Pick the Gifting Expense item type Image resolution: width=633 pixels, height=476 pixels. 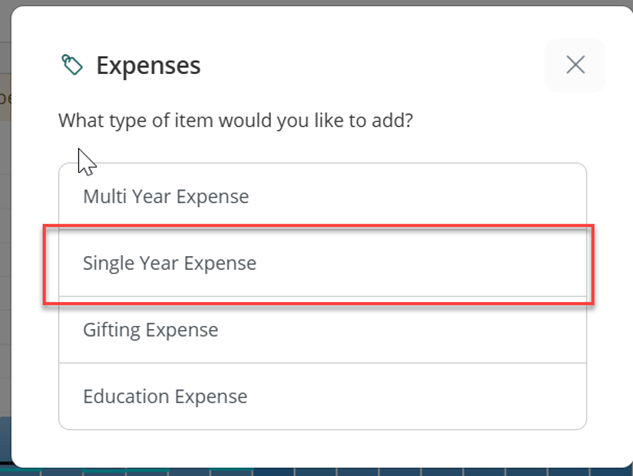pos(323,330)
